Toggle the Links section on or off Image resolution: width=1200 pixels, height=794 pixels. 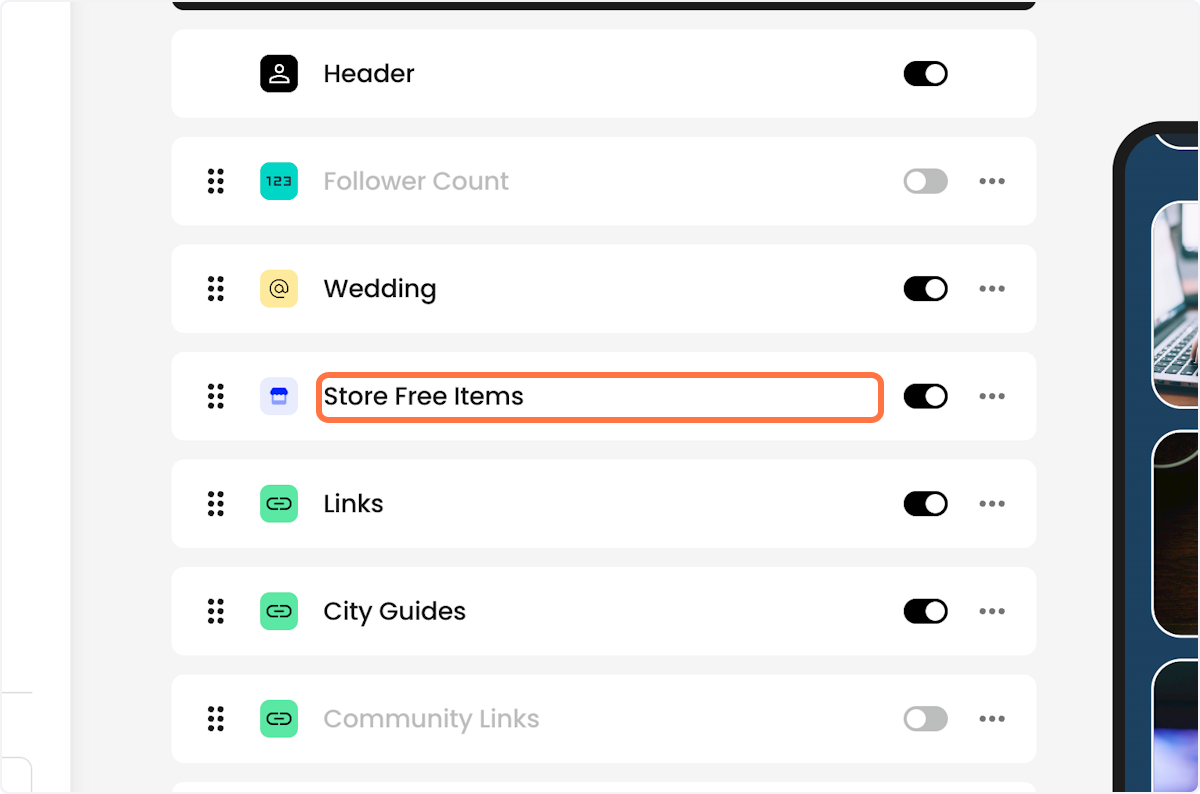[x=925, y=503]
